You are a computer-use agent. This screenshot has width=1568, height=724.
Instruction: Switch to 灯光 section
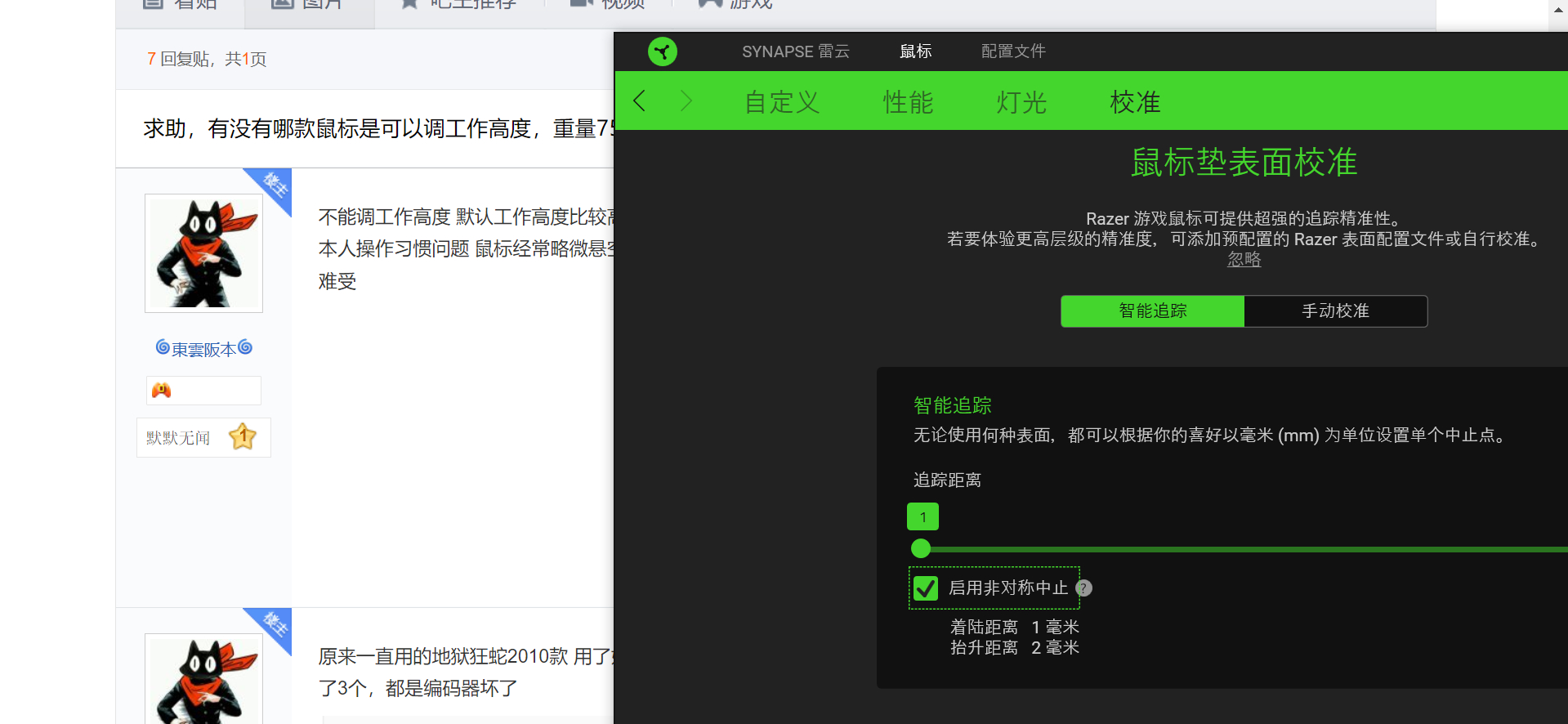click(1021, 102)
